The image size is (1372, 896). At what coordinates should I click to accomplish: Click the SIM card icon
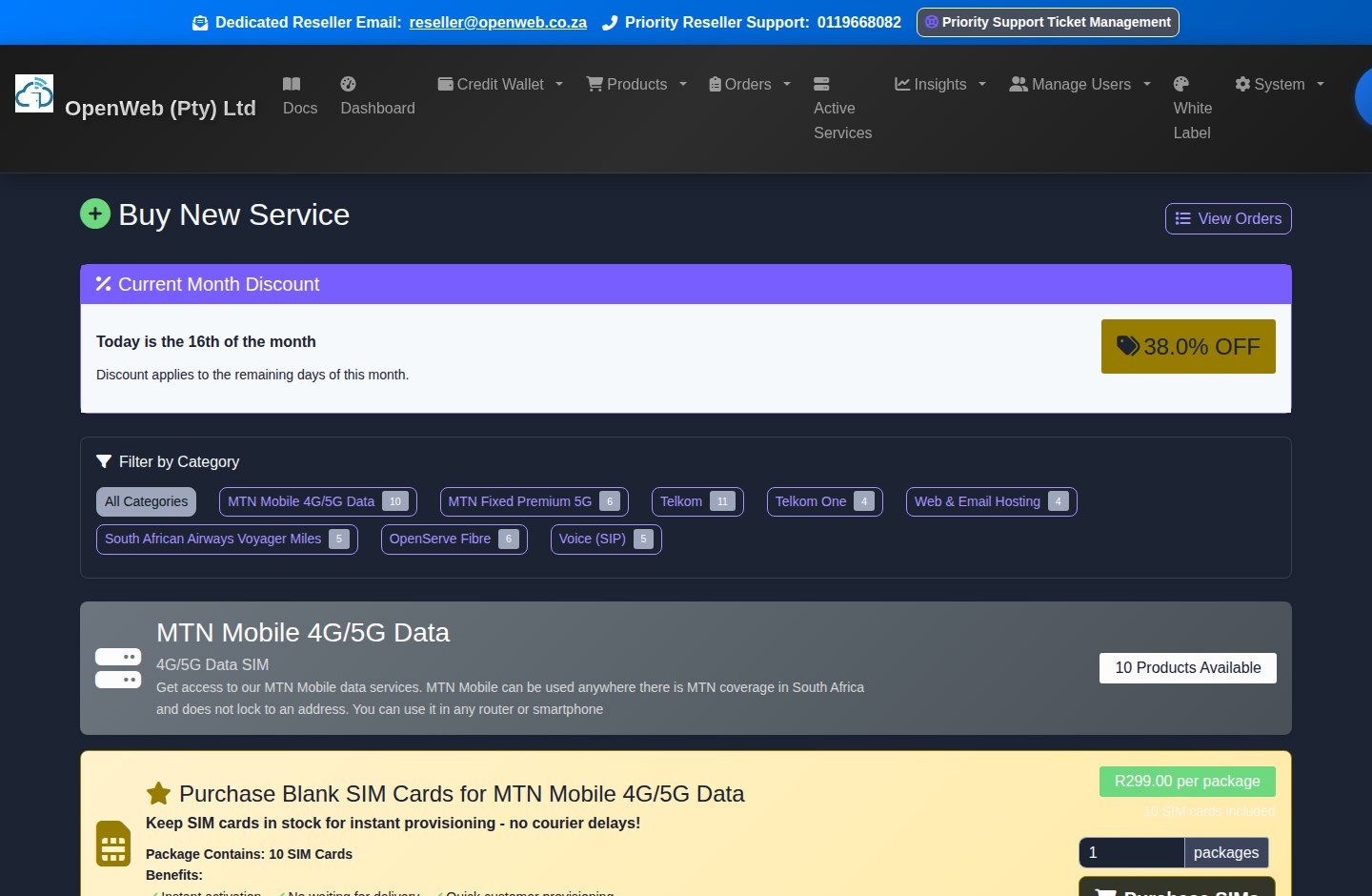[x=113, y=844]
